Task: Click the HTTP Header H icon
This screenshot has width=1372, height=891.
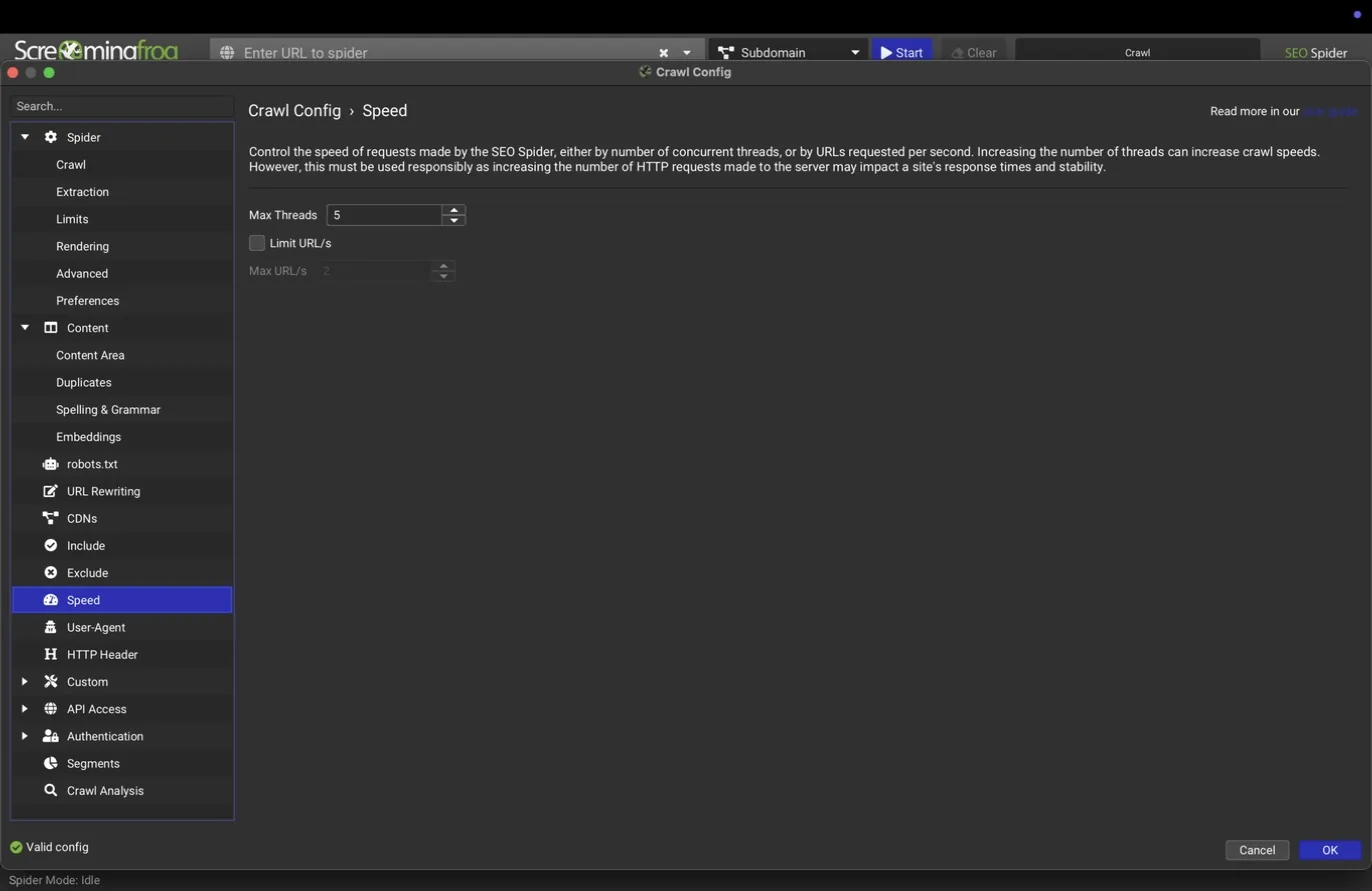Action: pos(50,654)
